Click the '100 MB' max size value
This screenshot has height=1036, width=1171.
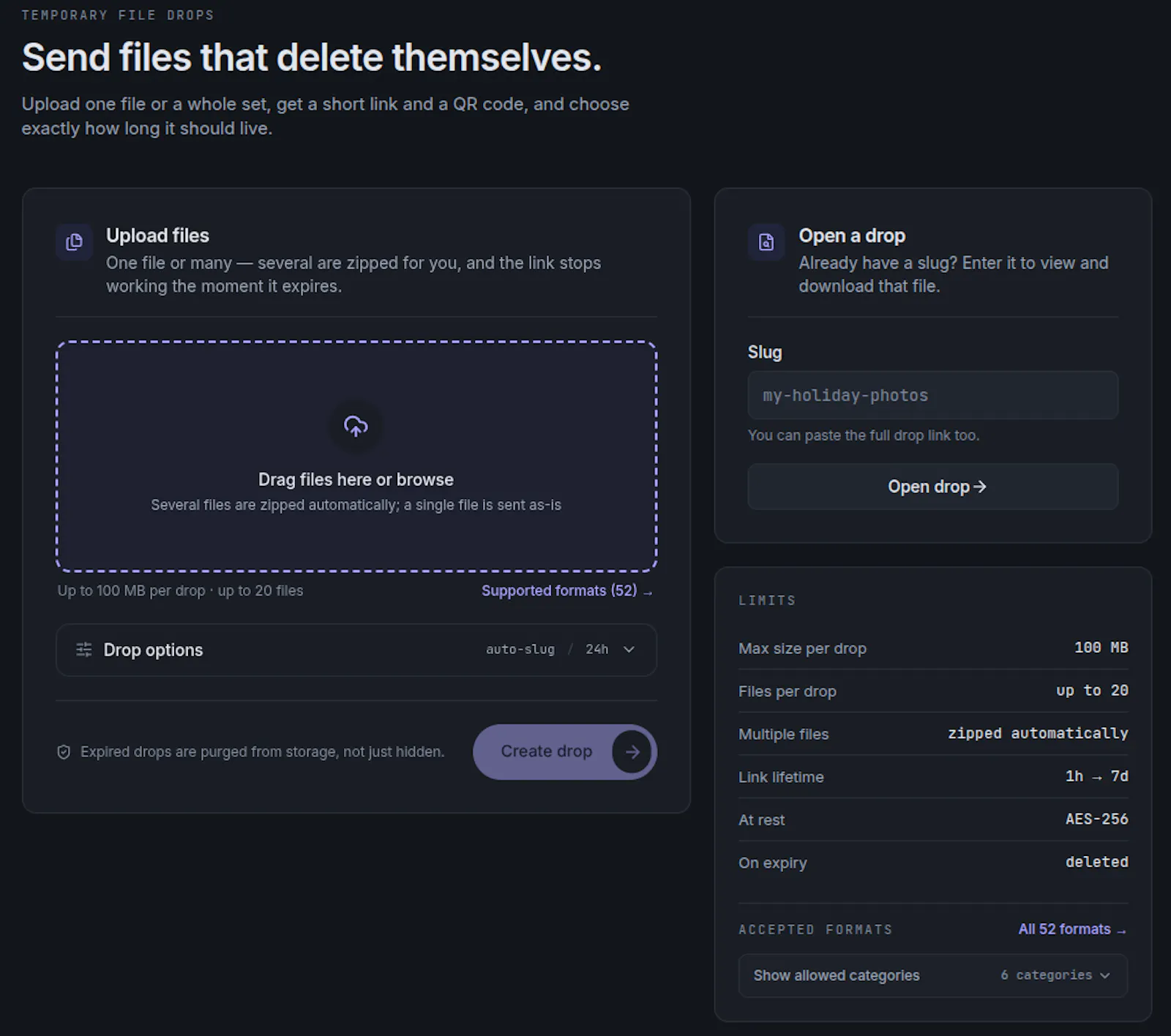pyautogui.click(x=1101, y=647)
